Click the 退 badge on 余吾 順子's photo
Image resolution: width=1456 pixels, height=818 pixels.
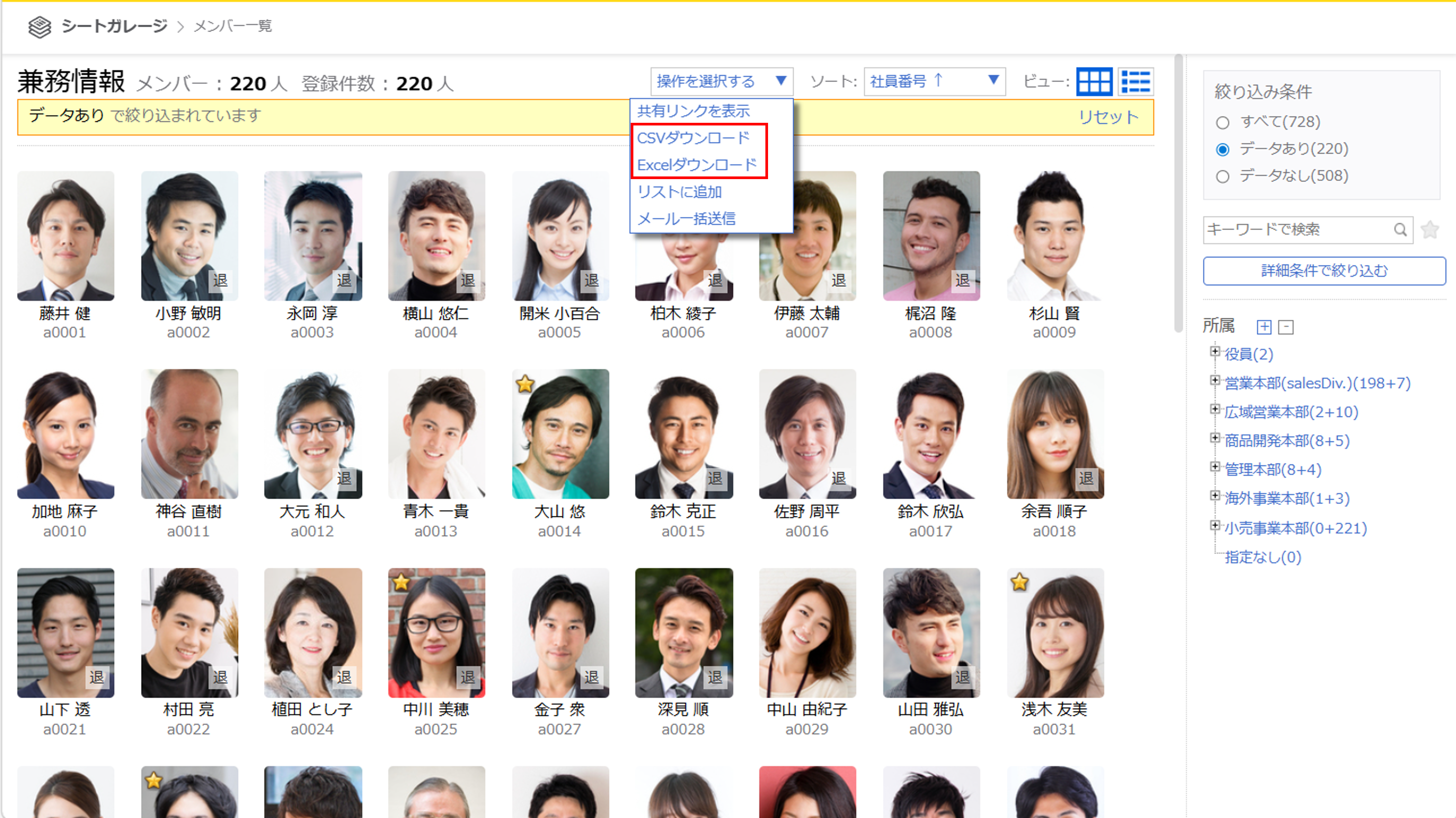coord(1086,479)
